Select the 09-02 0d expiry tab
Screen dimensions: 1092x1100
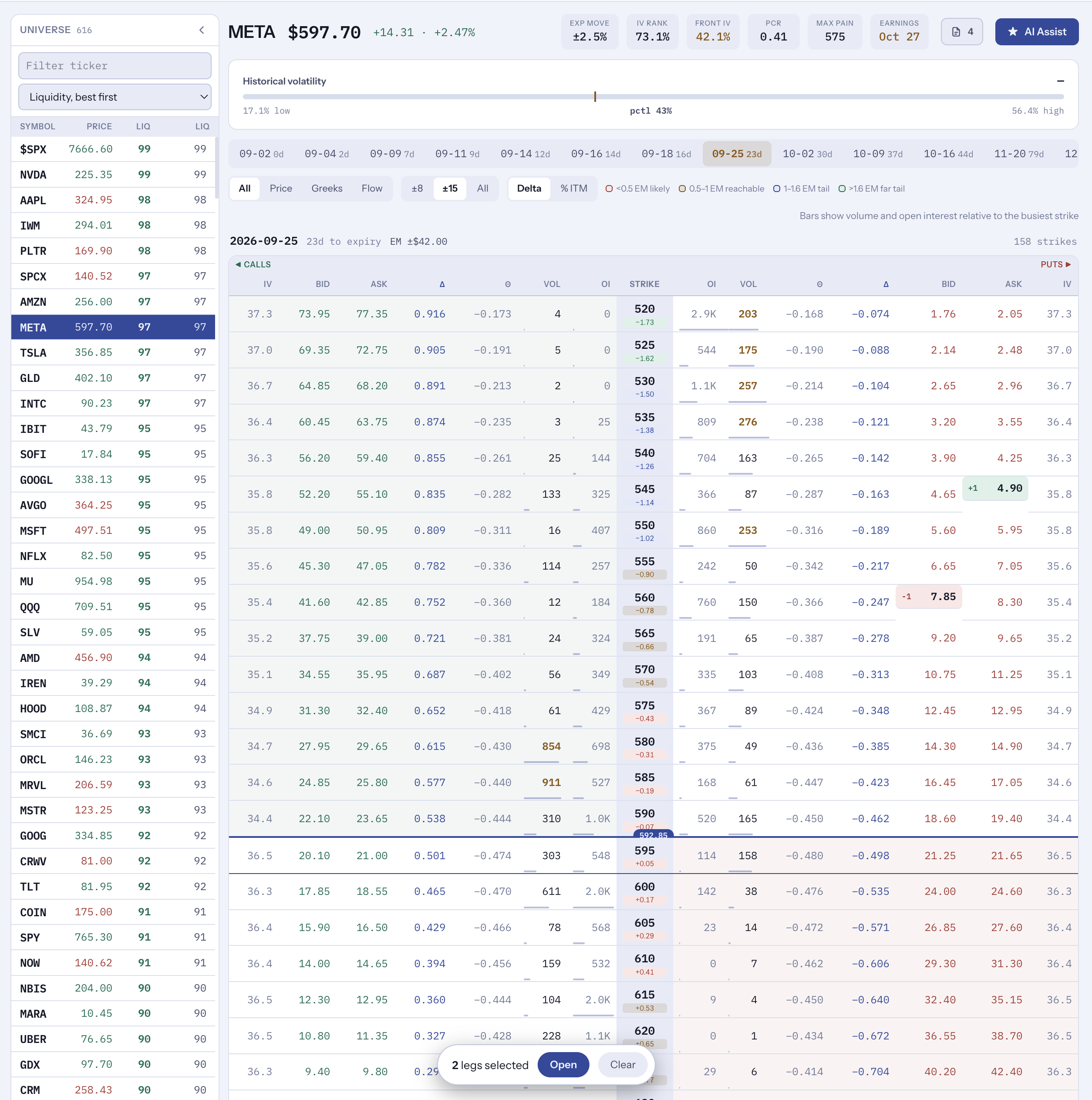(261, 154)
